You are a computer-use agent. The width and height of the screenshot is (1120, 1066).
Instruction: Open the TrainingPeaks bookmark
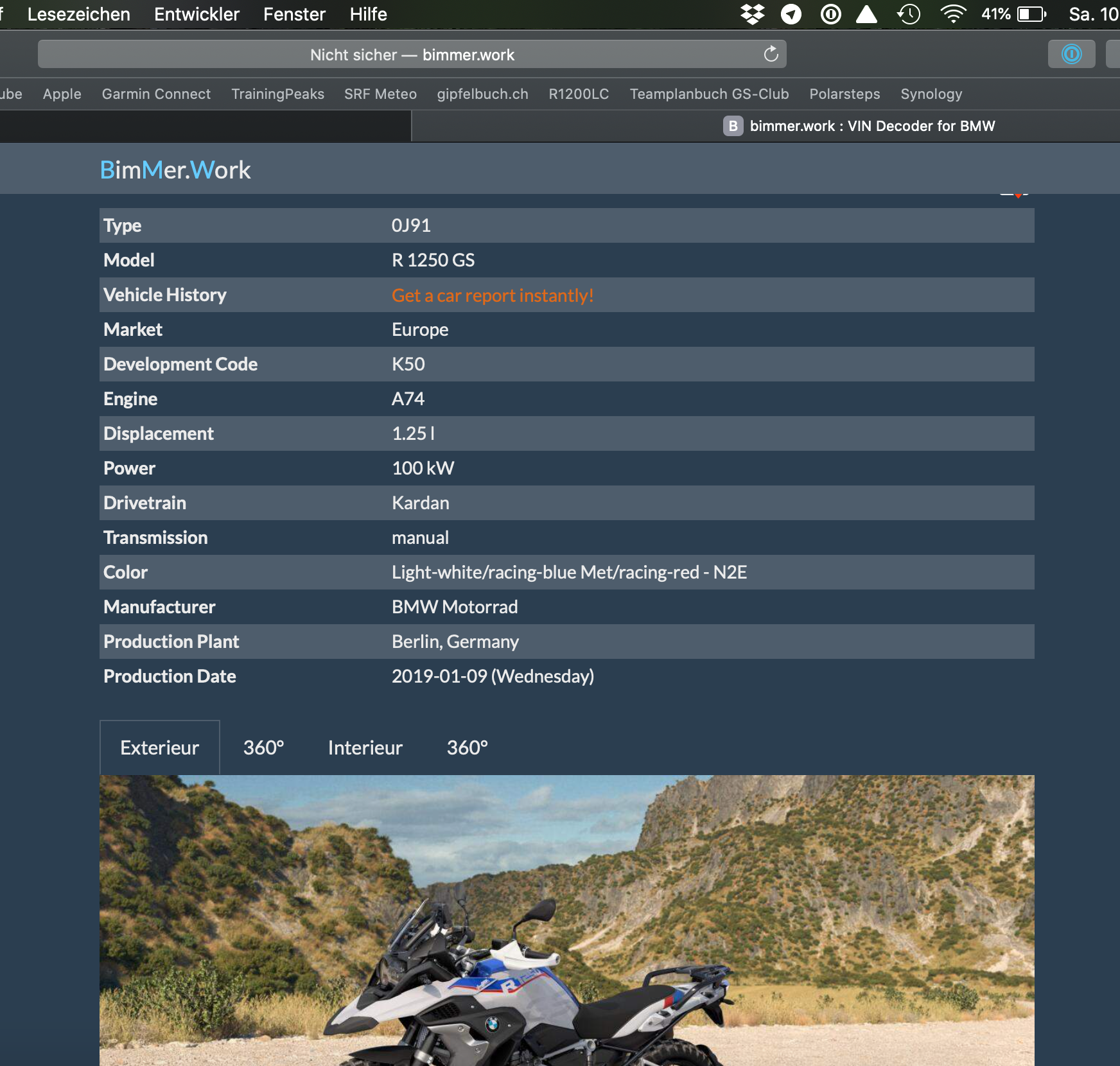pyautogui.click(x=277, y=94)
